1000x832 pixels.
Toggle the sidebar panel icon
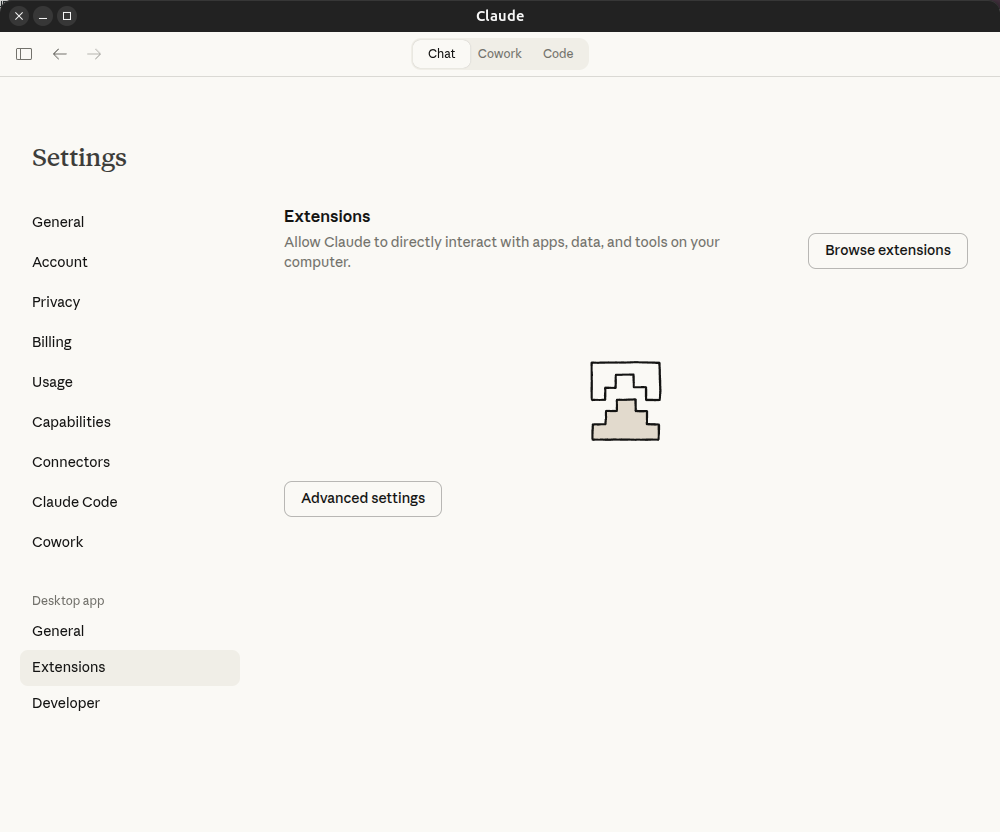23,54
